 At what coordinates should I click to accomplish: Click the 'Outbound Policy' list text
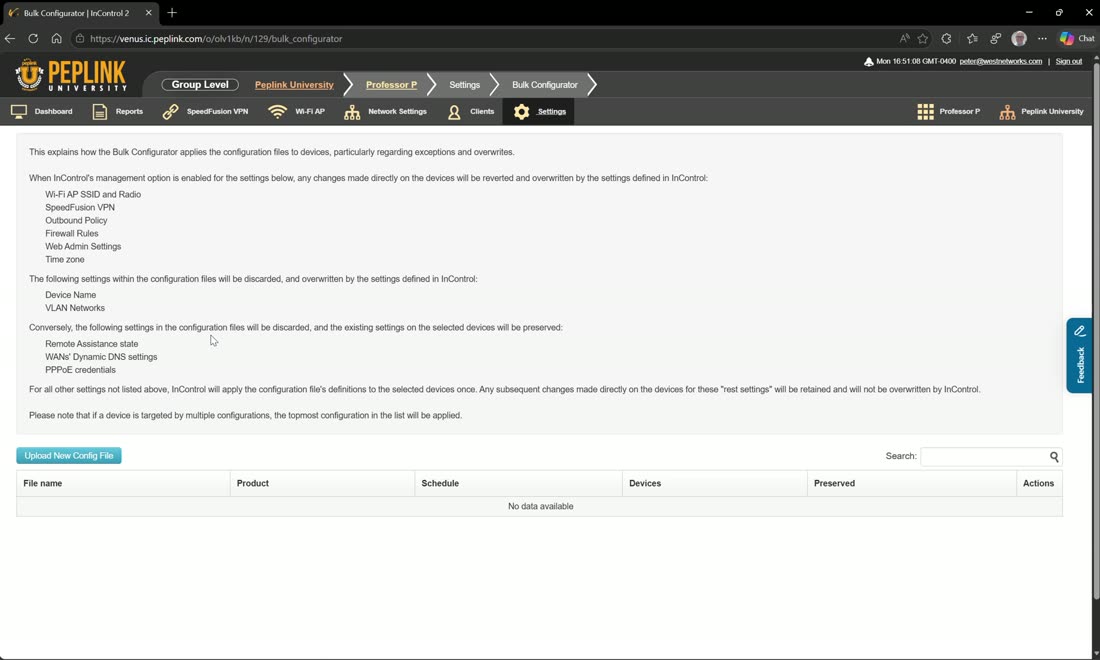pyautogui.click(x=76, y=220)
